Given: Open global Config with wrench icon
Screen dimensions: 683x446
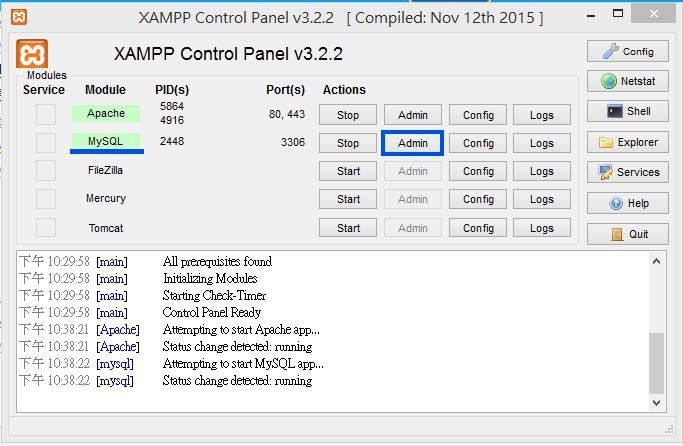Looking at the screenshot, I should [x=628, y=51].
